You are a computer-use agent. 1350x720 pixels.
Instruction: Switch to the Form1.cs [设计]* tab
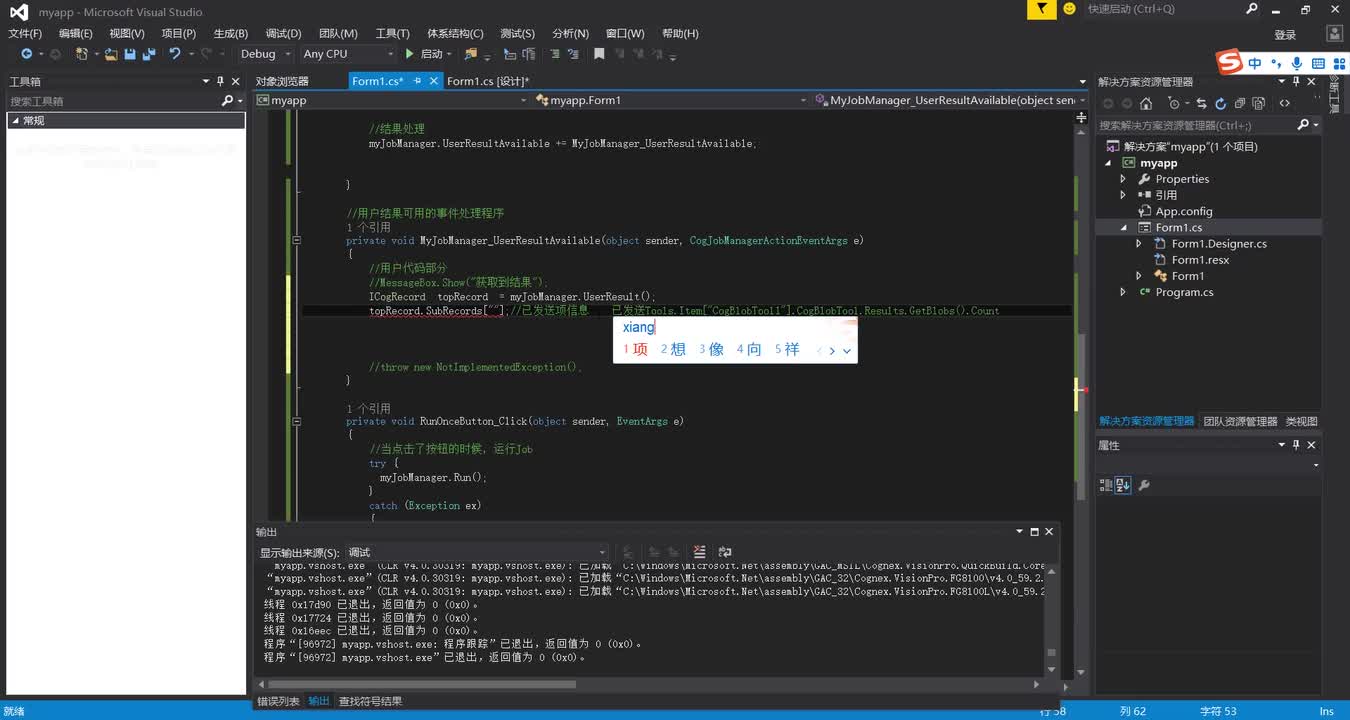(488, 81)
